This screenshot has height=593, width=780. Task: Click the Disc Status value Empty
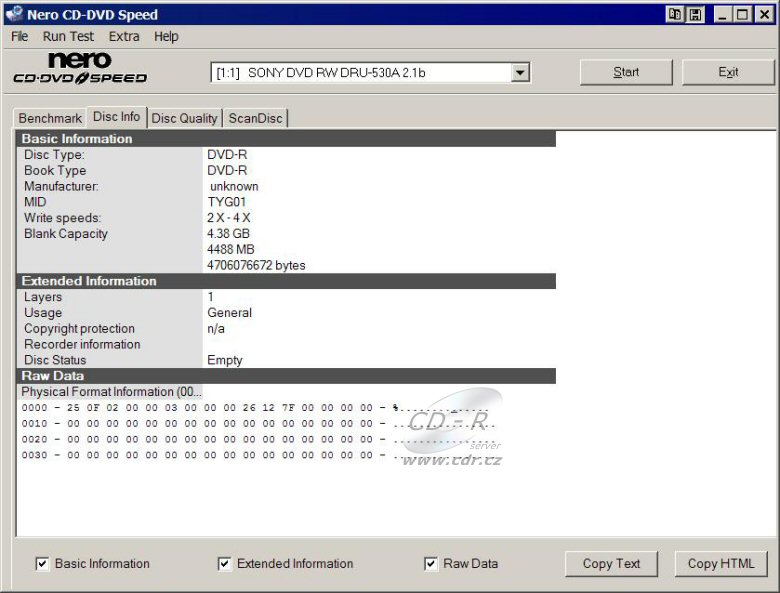pos(225,360)
